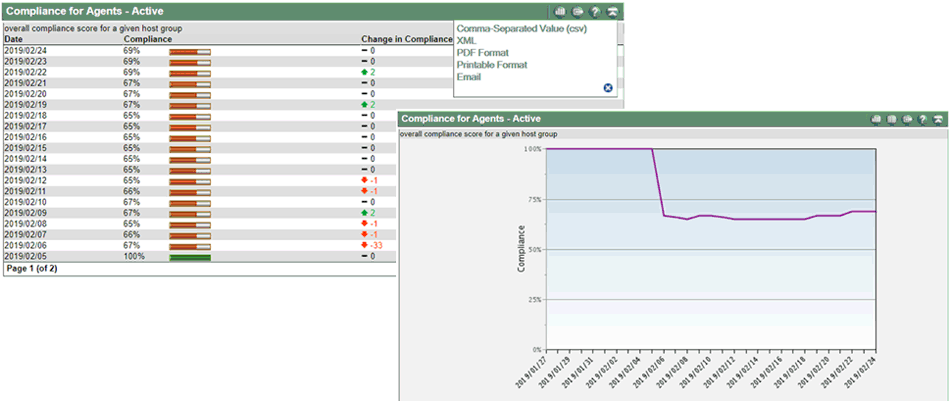Click graph window title Compliance for Agents - Active
Viewport: 950px width, 401px height.
coord(471,119)
